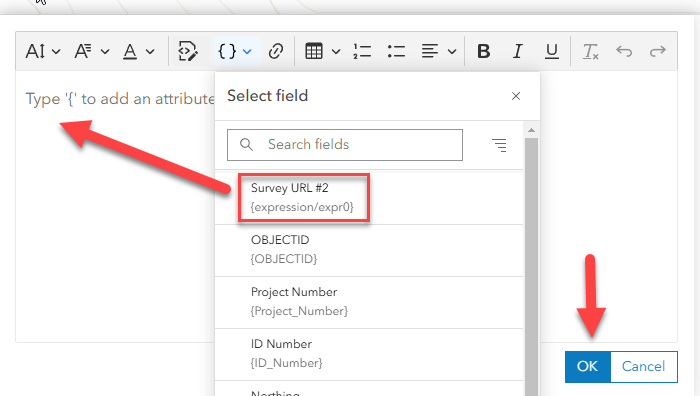The image size is (700, 396).
Task: Clear text formatting with Tx icon
Action: (x=590, y=51)
